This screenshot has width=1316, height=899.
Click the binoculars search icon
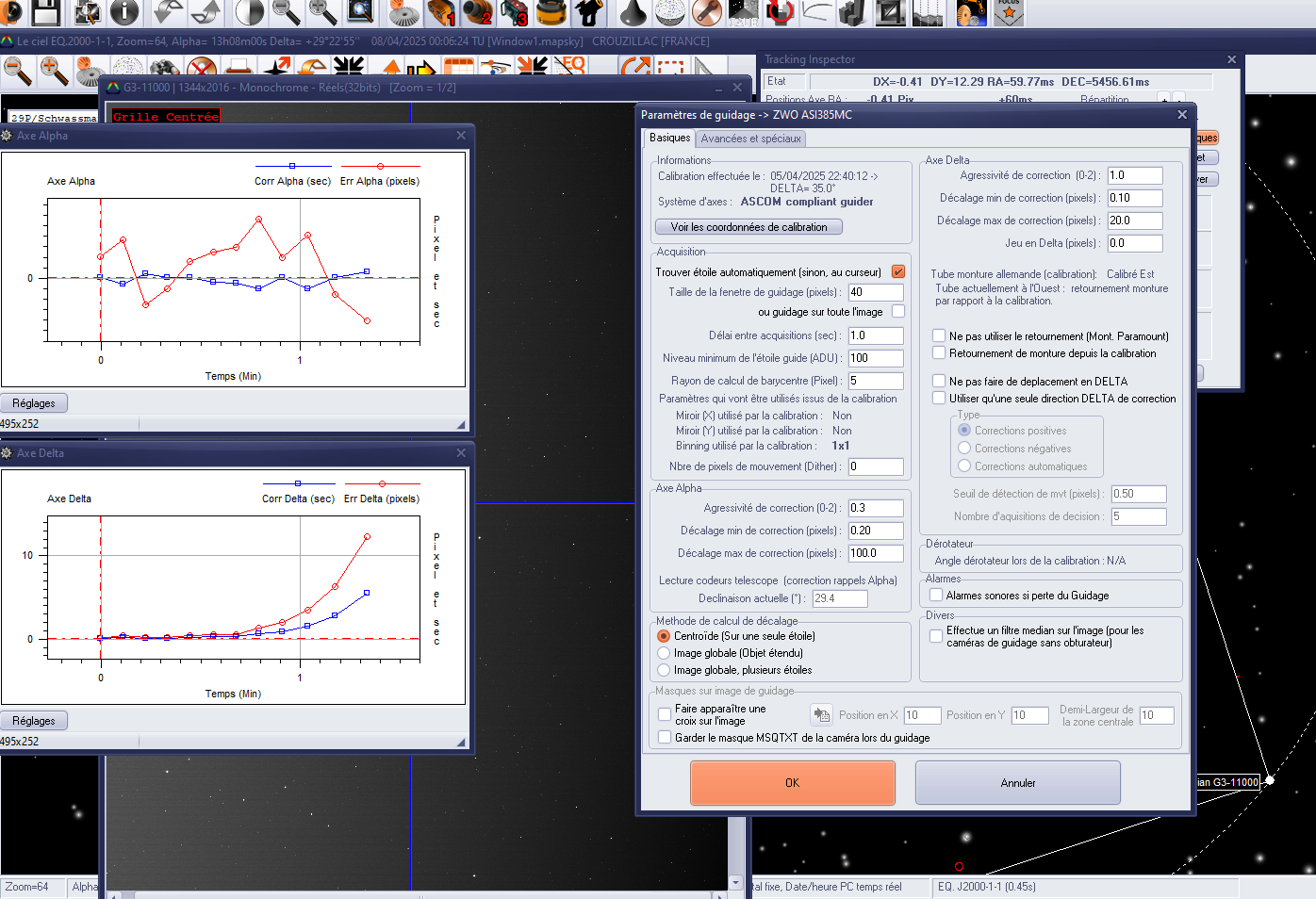click(164, 70)
